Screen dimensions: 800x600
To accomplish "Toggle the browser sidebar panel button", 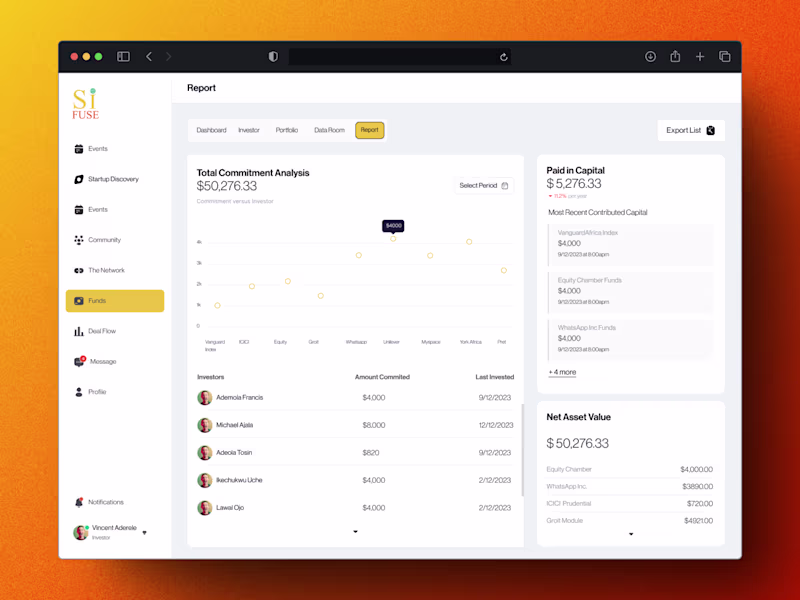I will point(123,57).
